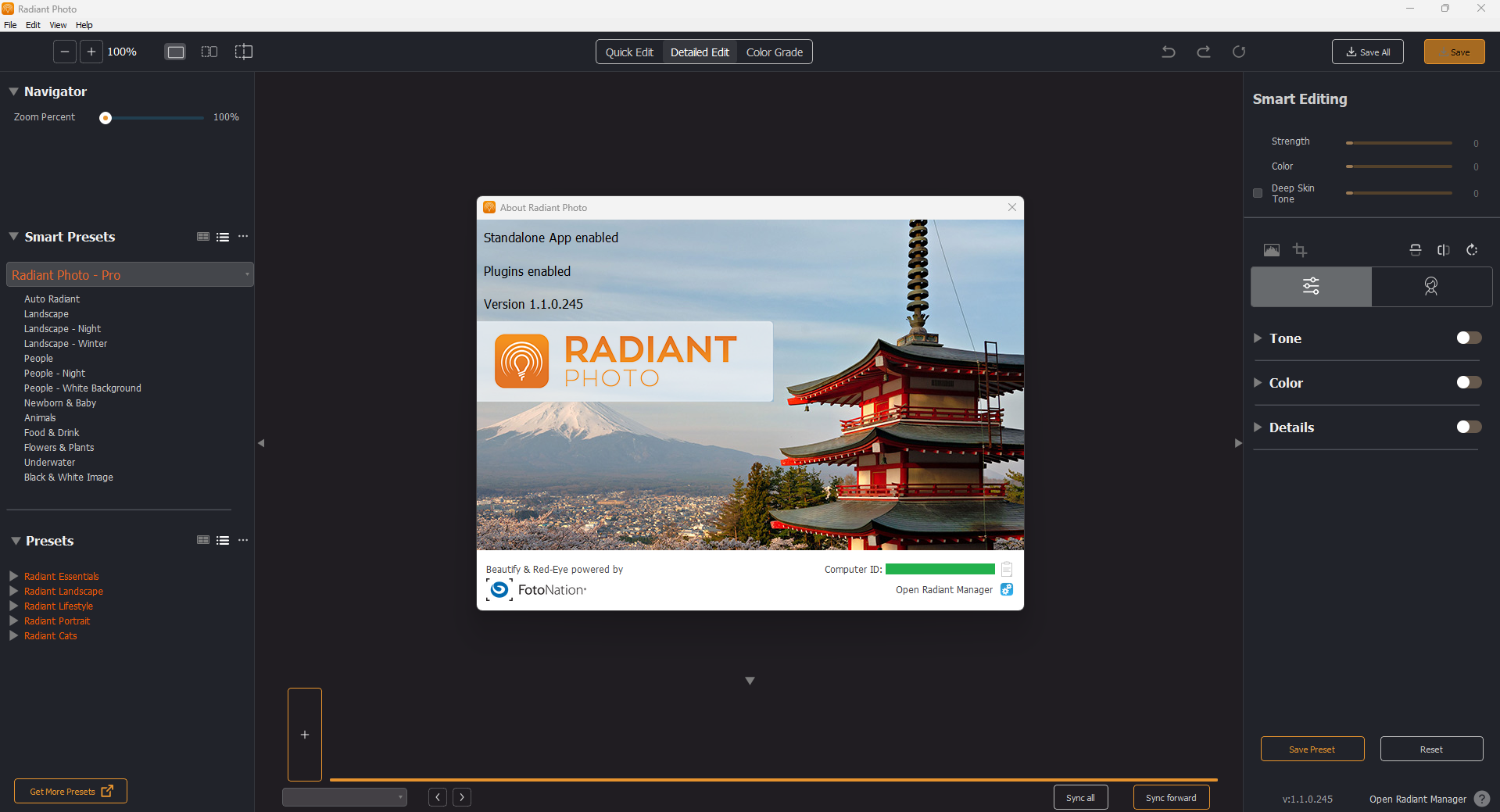Show Presets section as thumbnail grid

click(203, 540)
